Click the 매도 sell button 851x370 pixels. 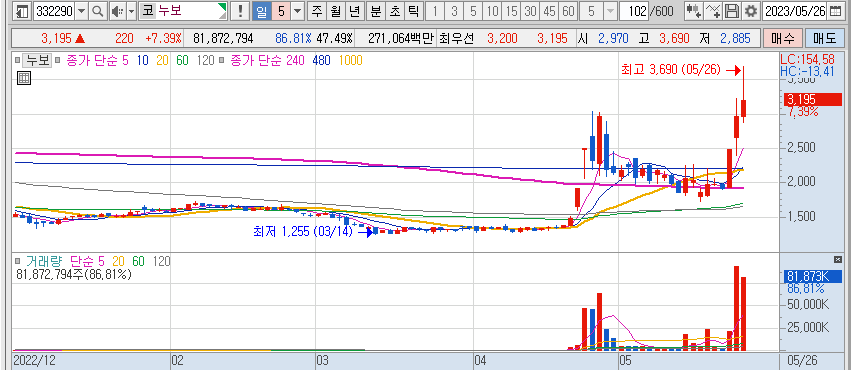click(825, 39)
